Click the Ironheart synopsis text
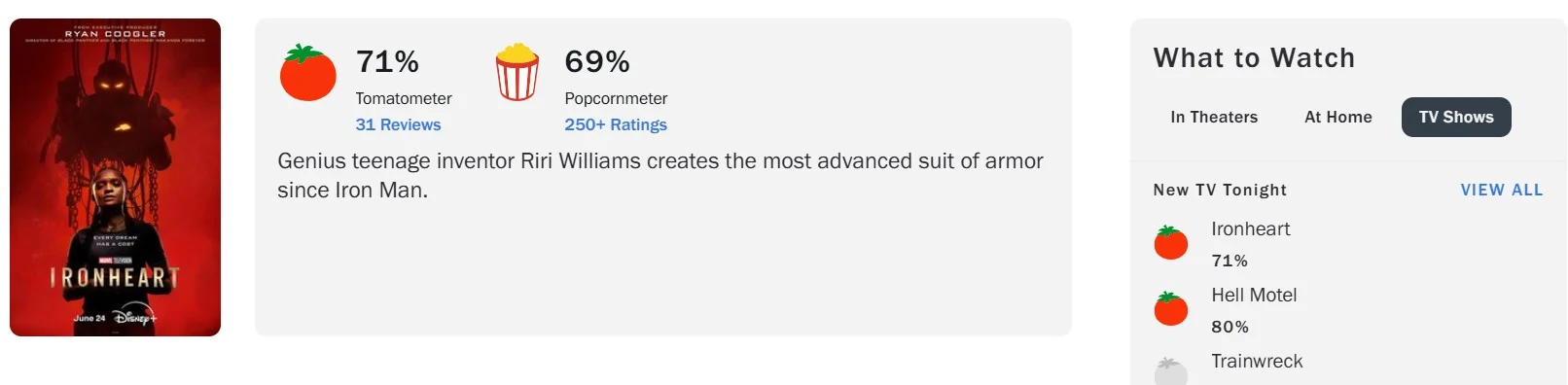This screenshot has height=385, width=1568. point(660,175)
